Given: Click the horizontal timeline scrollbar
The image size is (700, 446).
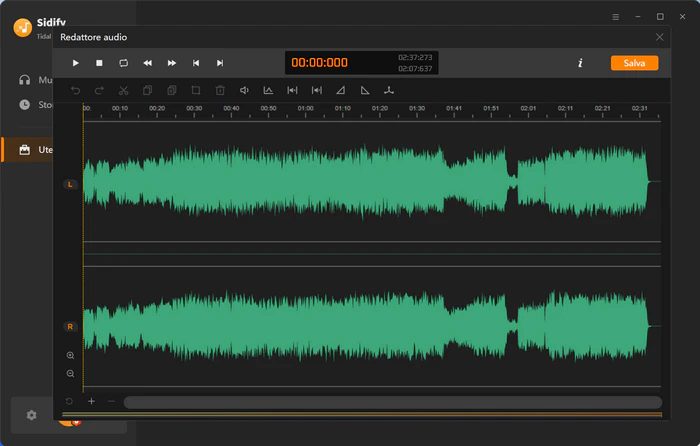Looking at the screenshot, I should [393, 402].
